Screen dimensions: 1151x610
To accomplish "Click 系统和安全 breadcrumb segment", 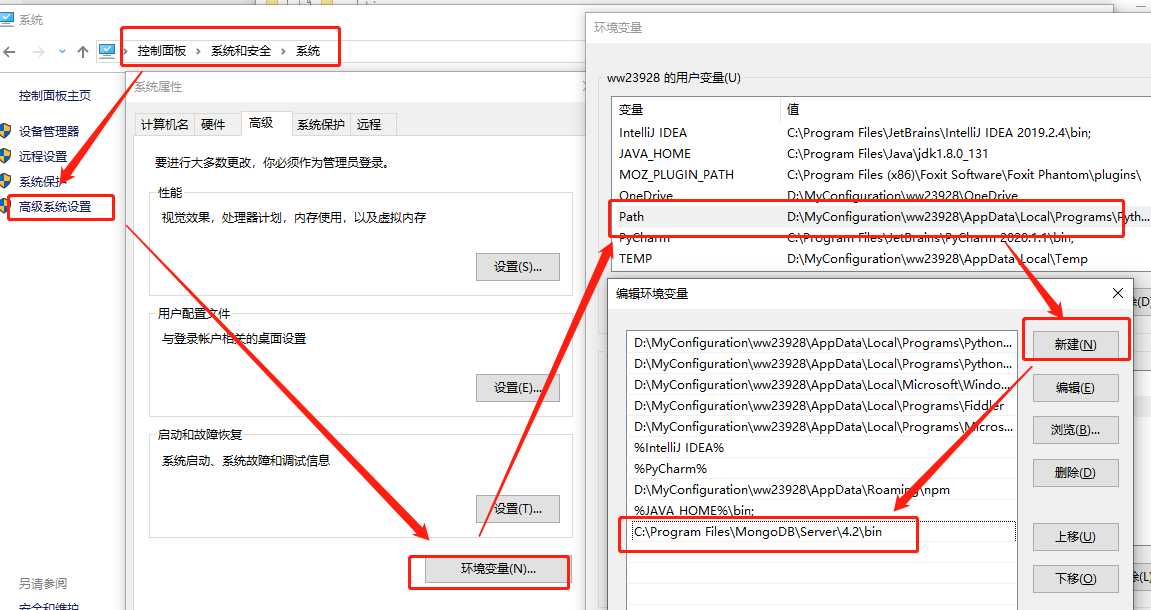I will tap(241, 51).
